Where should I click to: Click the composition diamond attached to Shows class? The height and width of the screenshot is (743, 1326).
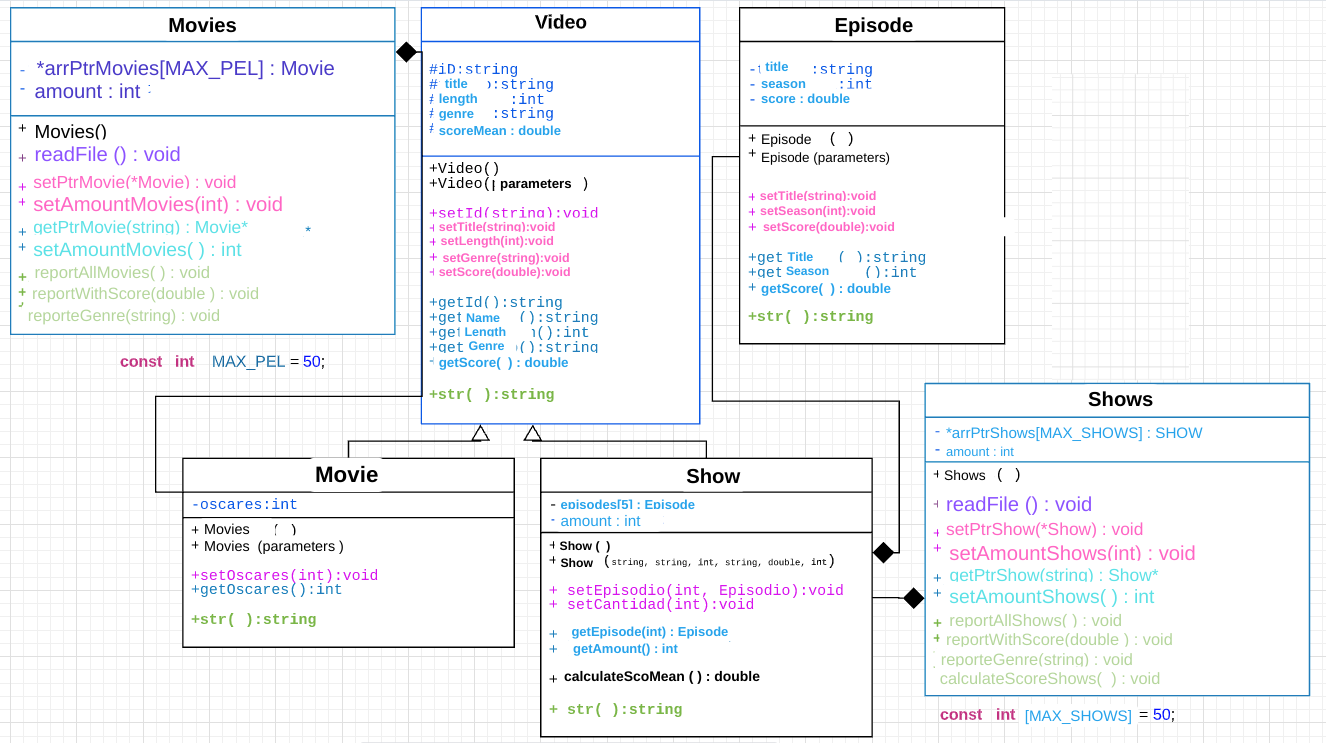click(x=914, y=598)
